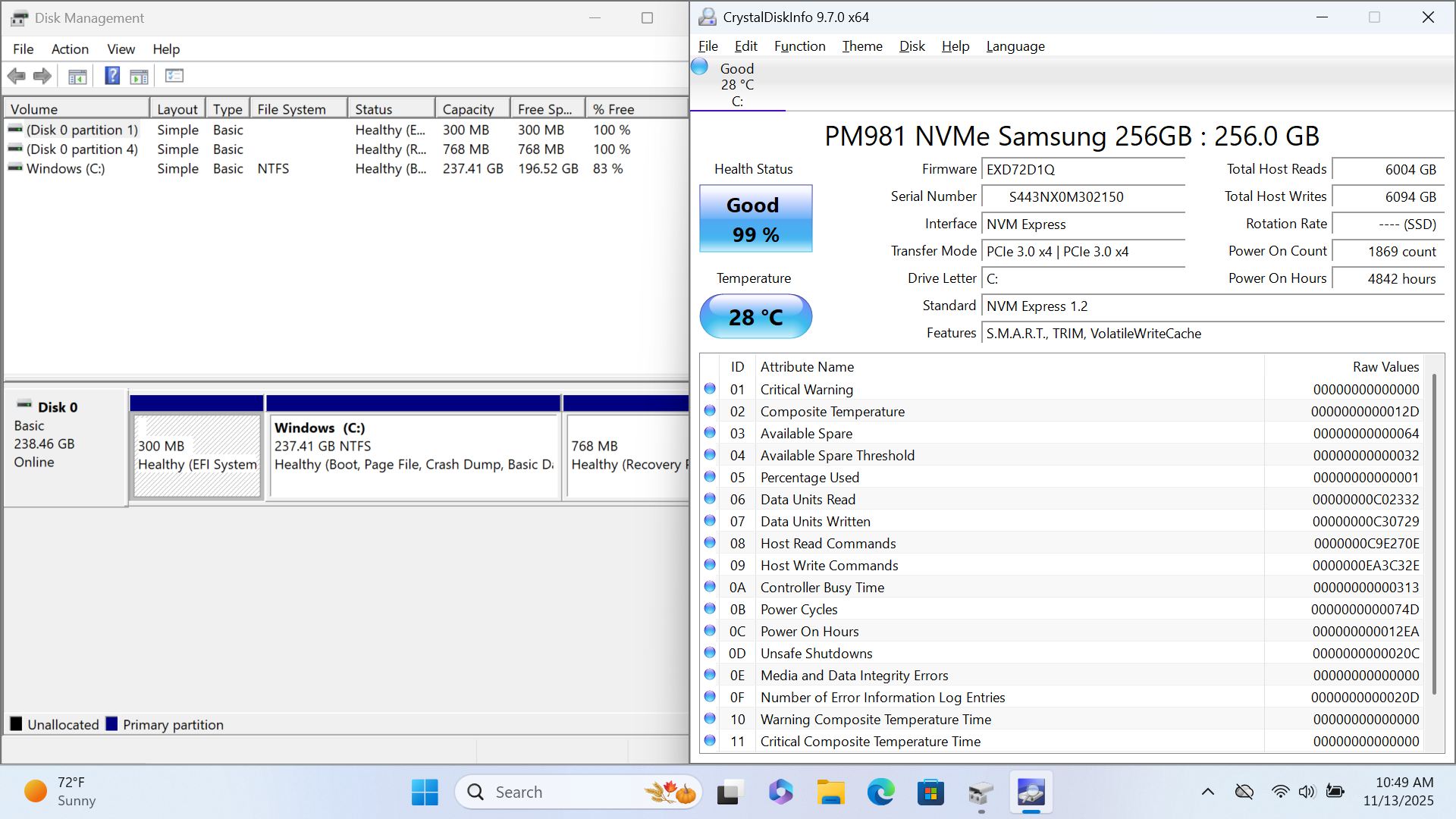The width and height of the screenshot is (1456, 819).
Task: Click the Back arrow in Disk Management toolbar
Action: 16,76
